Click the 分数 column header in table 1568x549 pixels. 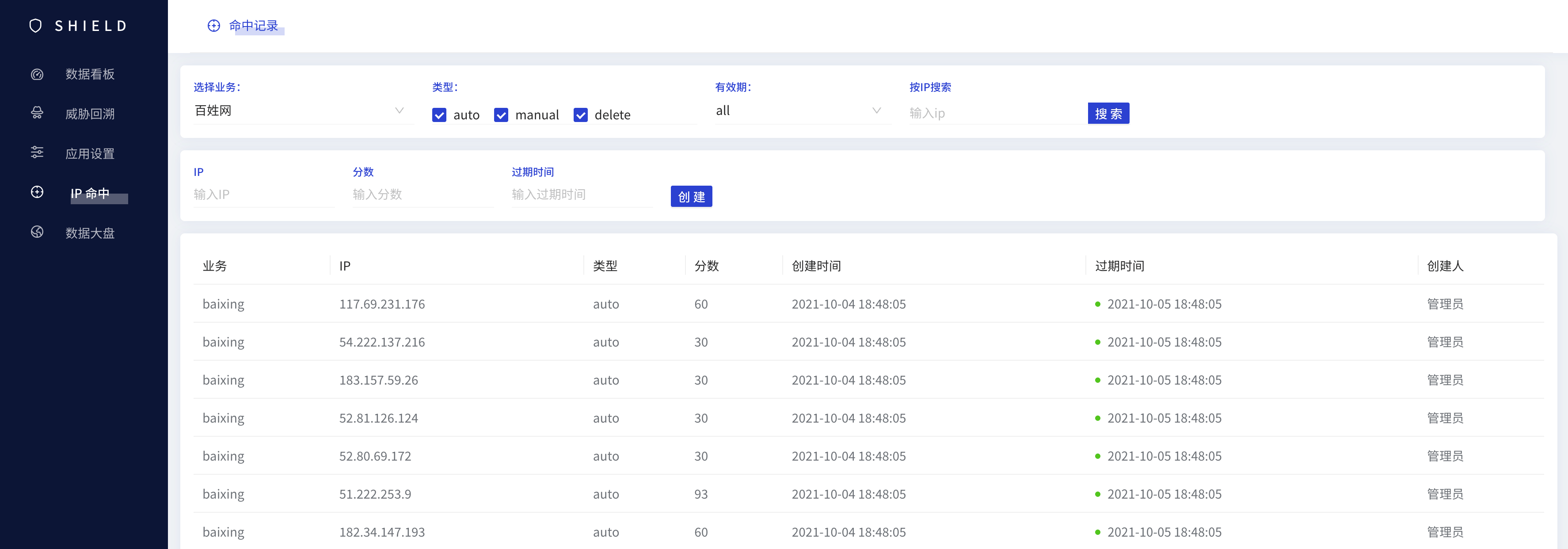707,266
